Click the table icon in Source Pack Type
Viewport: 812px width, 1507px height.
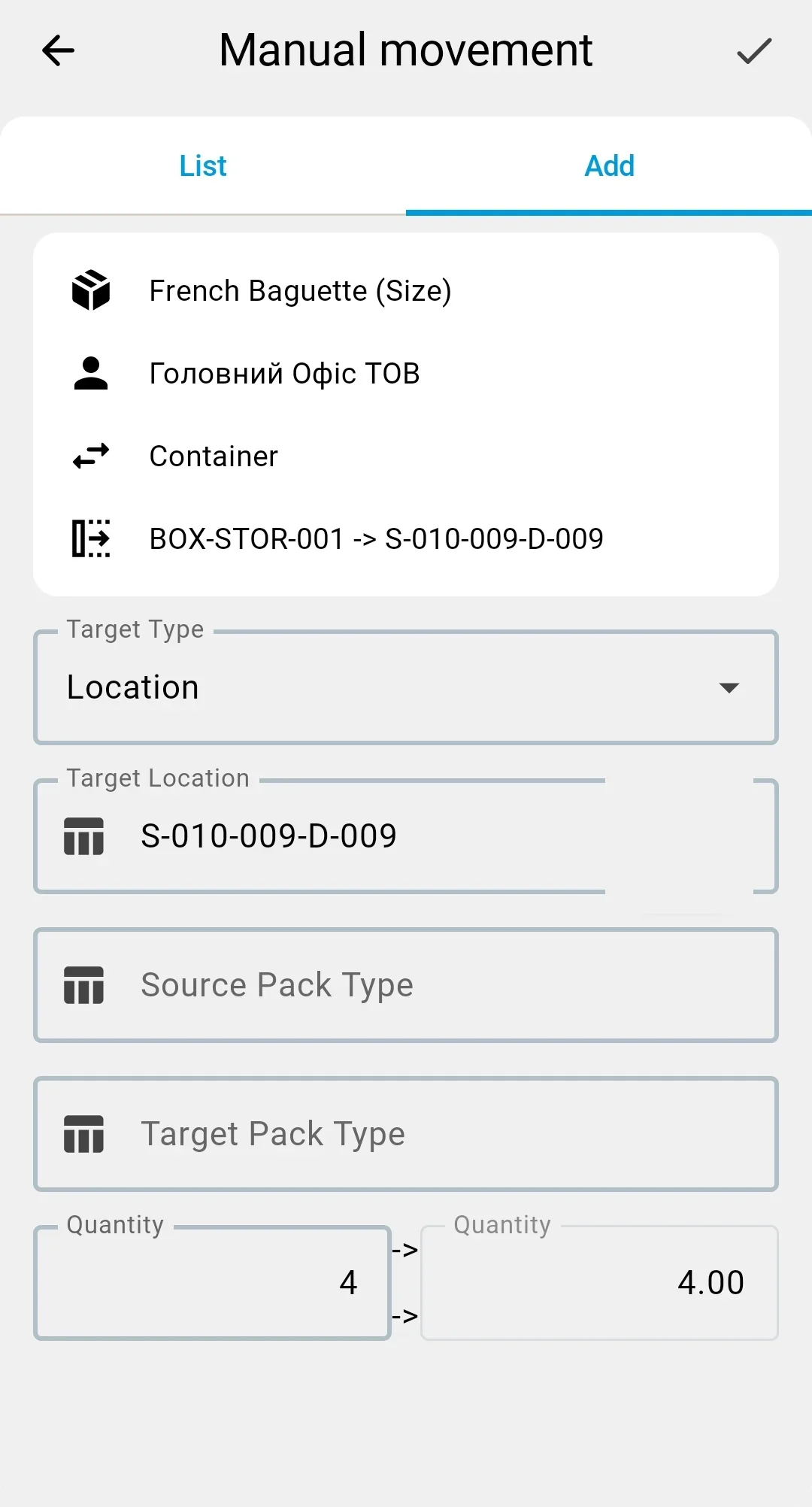tap(83, 985)
